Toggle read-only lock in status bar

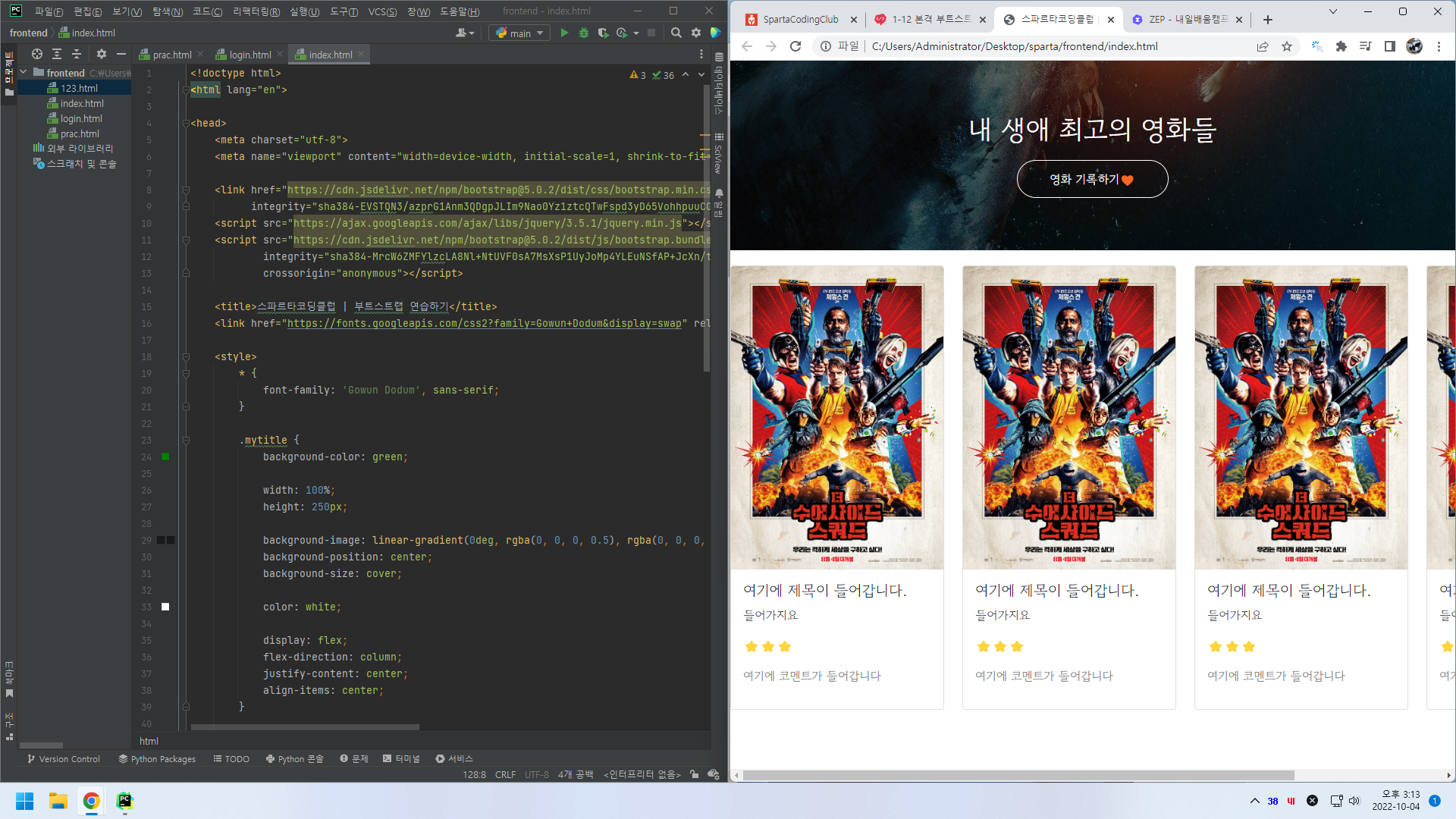pos(695,774)
